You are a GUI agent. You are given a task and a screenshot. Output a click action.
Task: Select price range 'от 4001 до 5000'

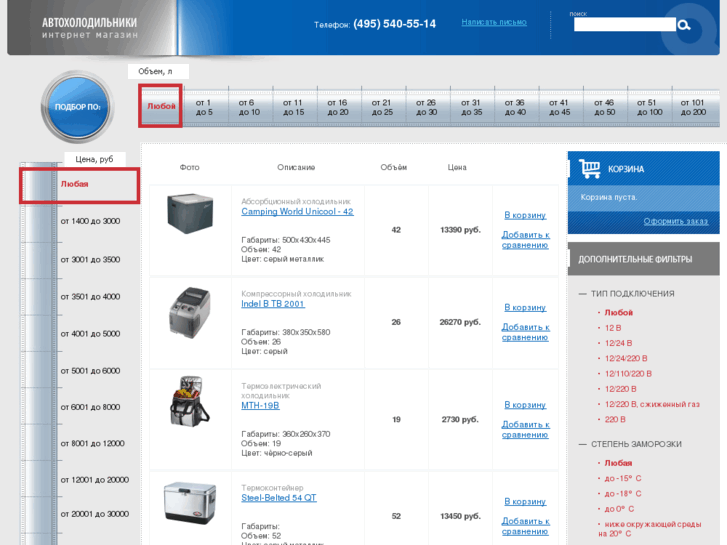tap(90, 334)
